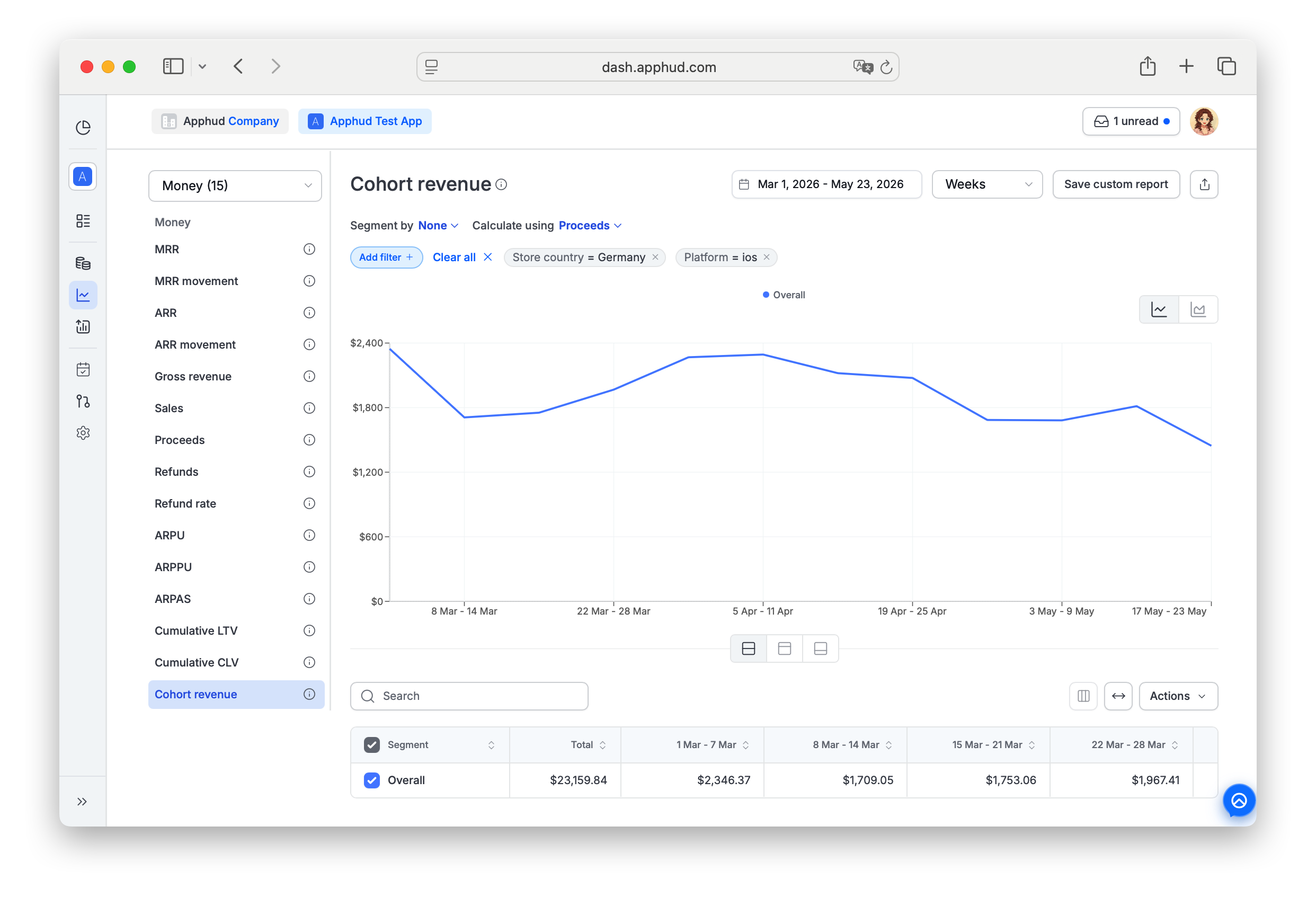
Task: Switch to area chart view
Action: click(1199, 310)
